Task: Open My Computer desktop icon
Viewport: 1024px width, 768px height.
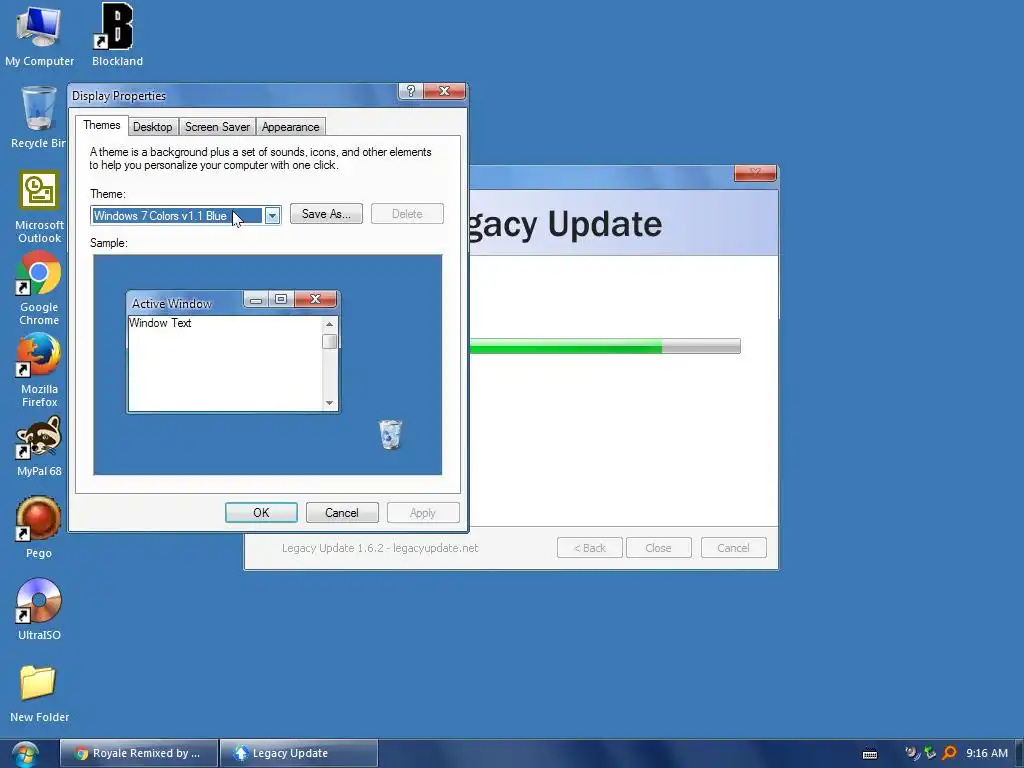Action: pos(39,35)
